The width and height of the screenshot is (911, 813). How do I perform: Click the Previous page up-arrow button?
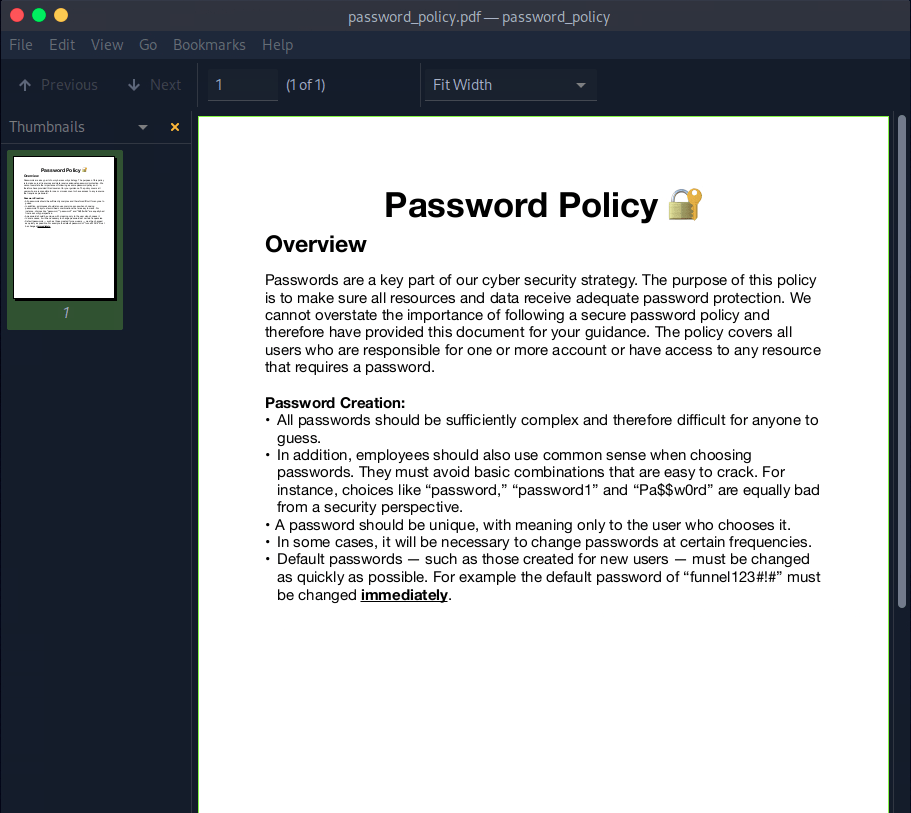coord(58,85)
